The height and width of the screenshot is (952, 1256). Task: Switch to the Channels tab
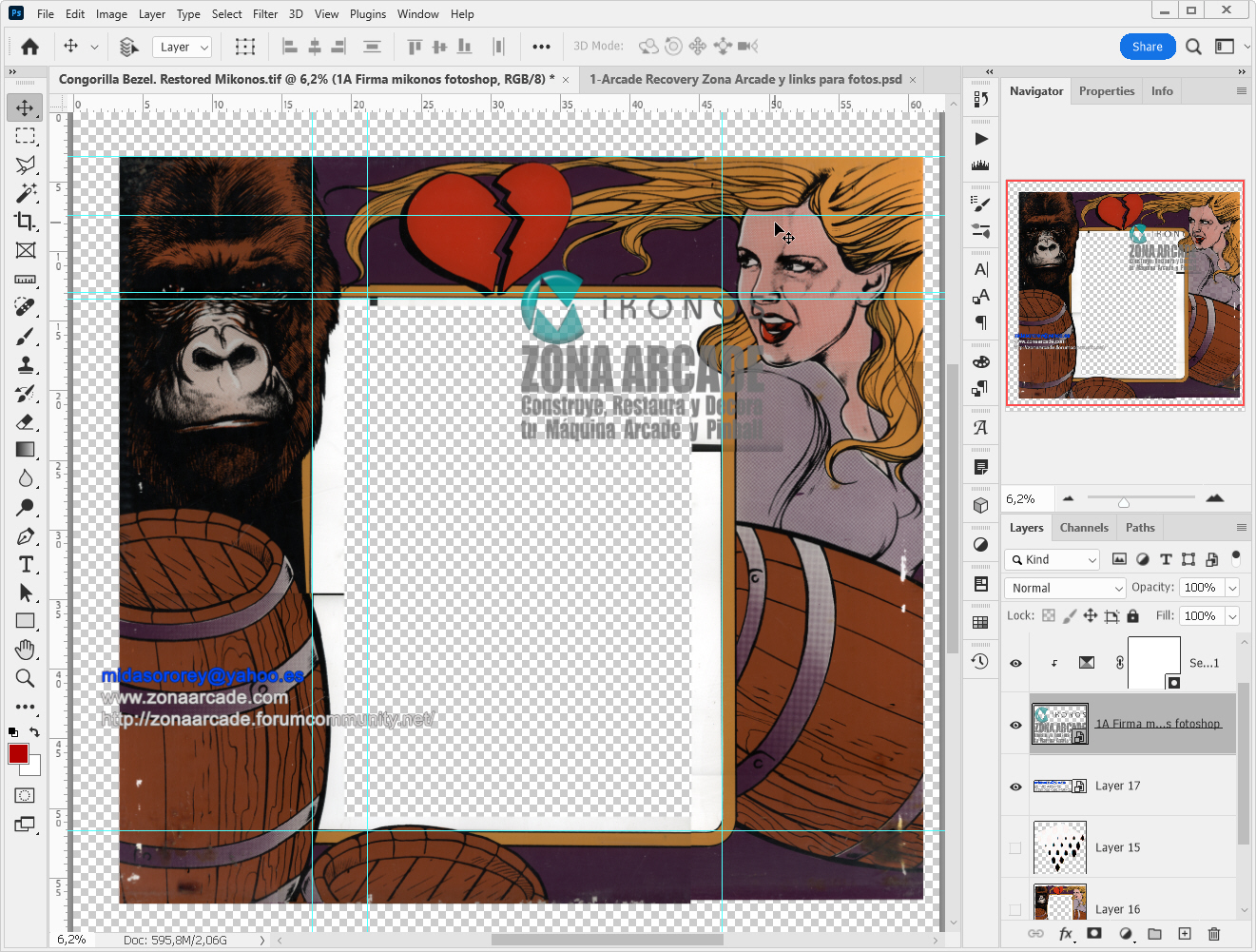click(1083, 527)
